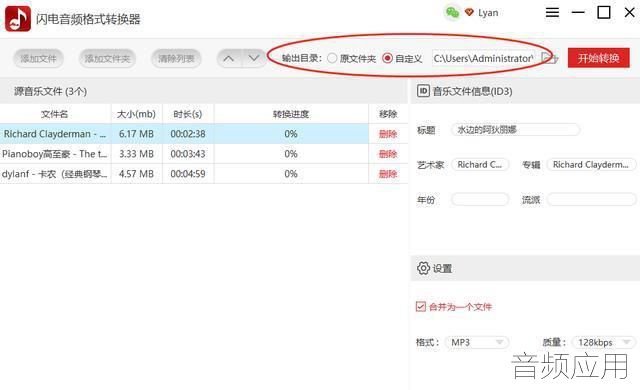
Task: Select the 原文件夹 radio option
Action: point(332,58)
